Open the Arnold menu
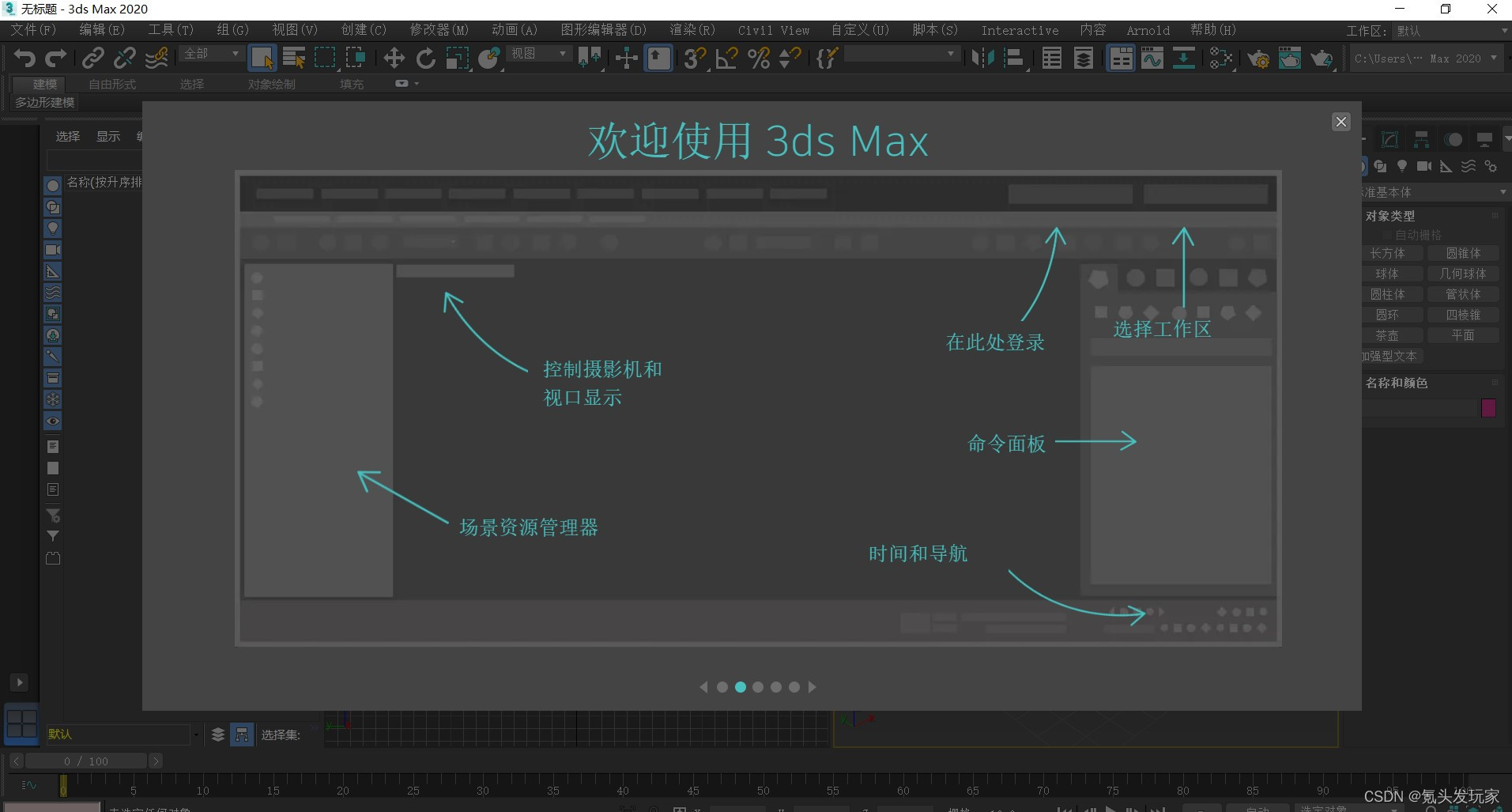The height and width of the screenshot is (812, 1512). (x=1148, y=30)
